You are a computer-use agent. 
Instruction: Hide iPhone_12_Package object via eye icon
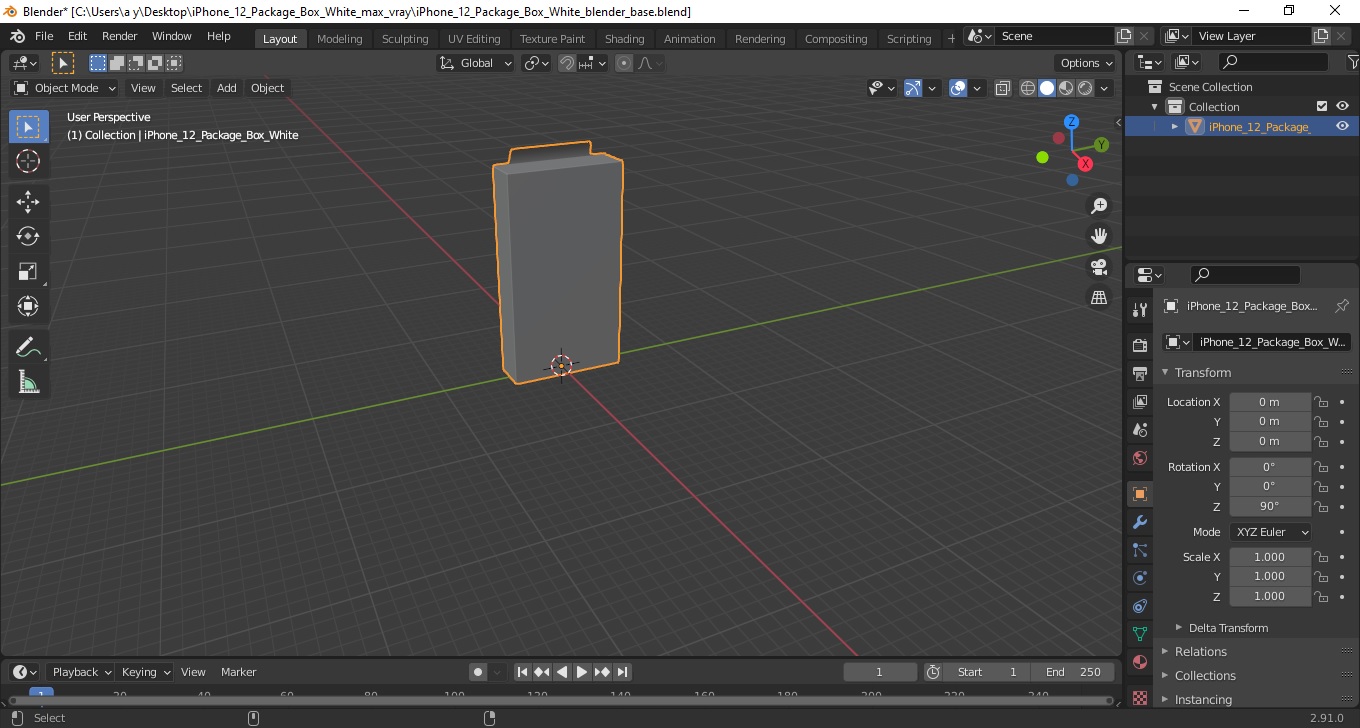pyautogui.click(x=1342, y=126)
